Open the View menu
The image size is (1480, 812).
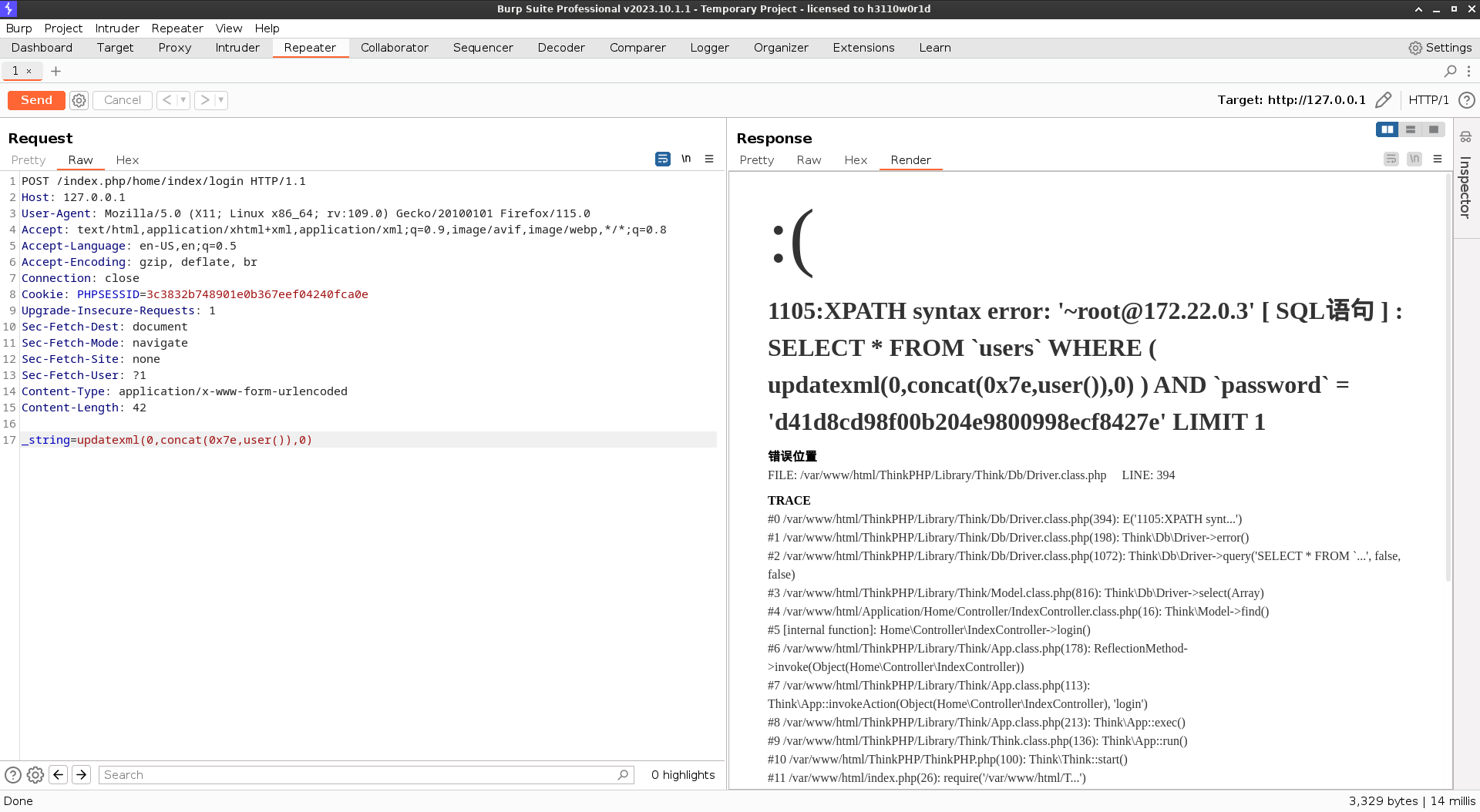pos(229,29)
